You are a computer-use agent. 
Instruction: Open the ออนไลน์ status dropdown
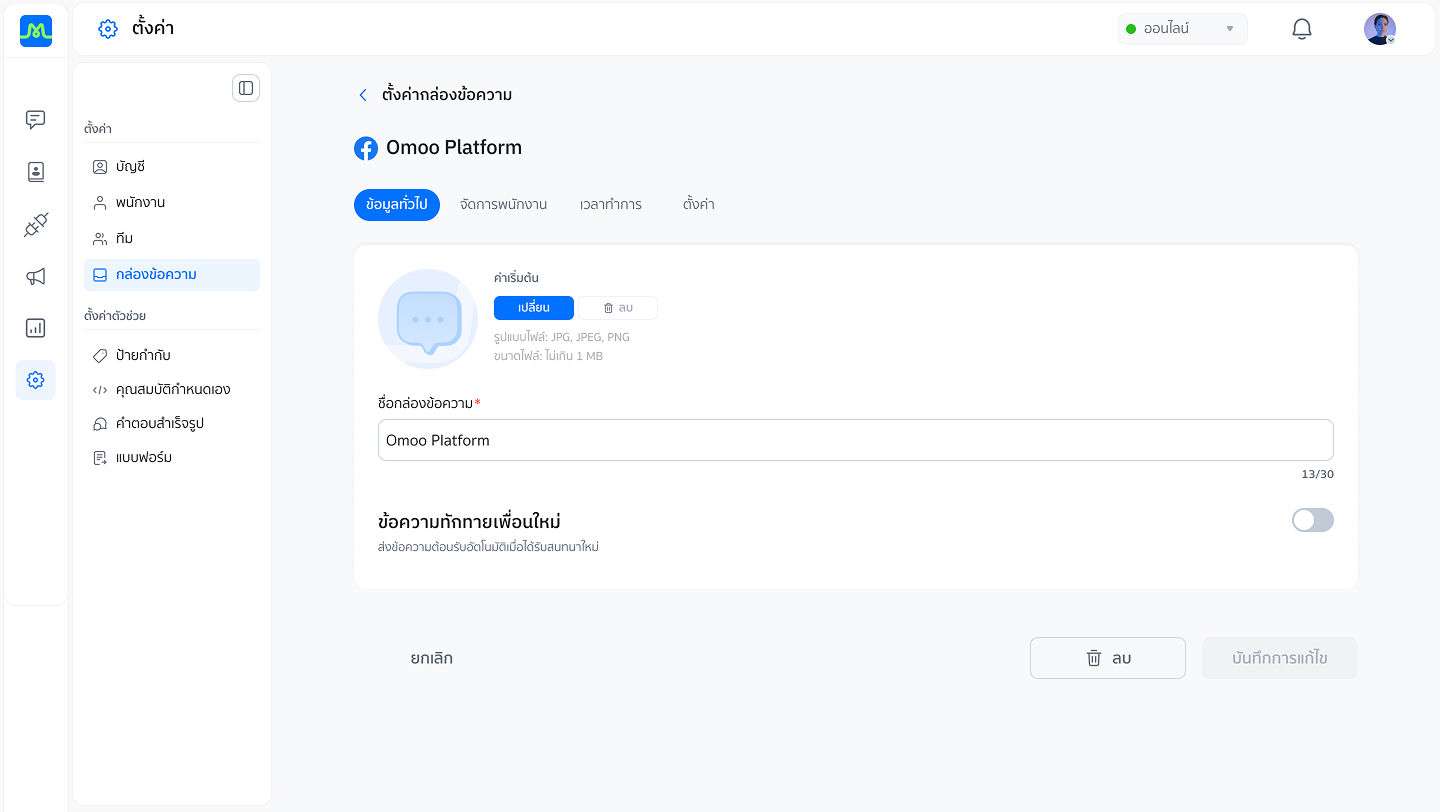(1182, 29)
